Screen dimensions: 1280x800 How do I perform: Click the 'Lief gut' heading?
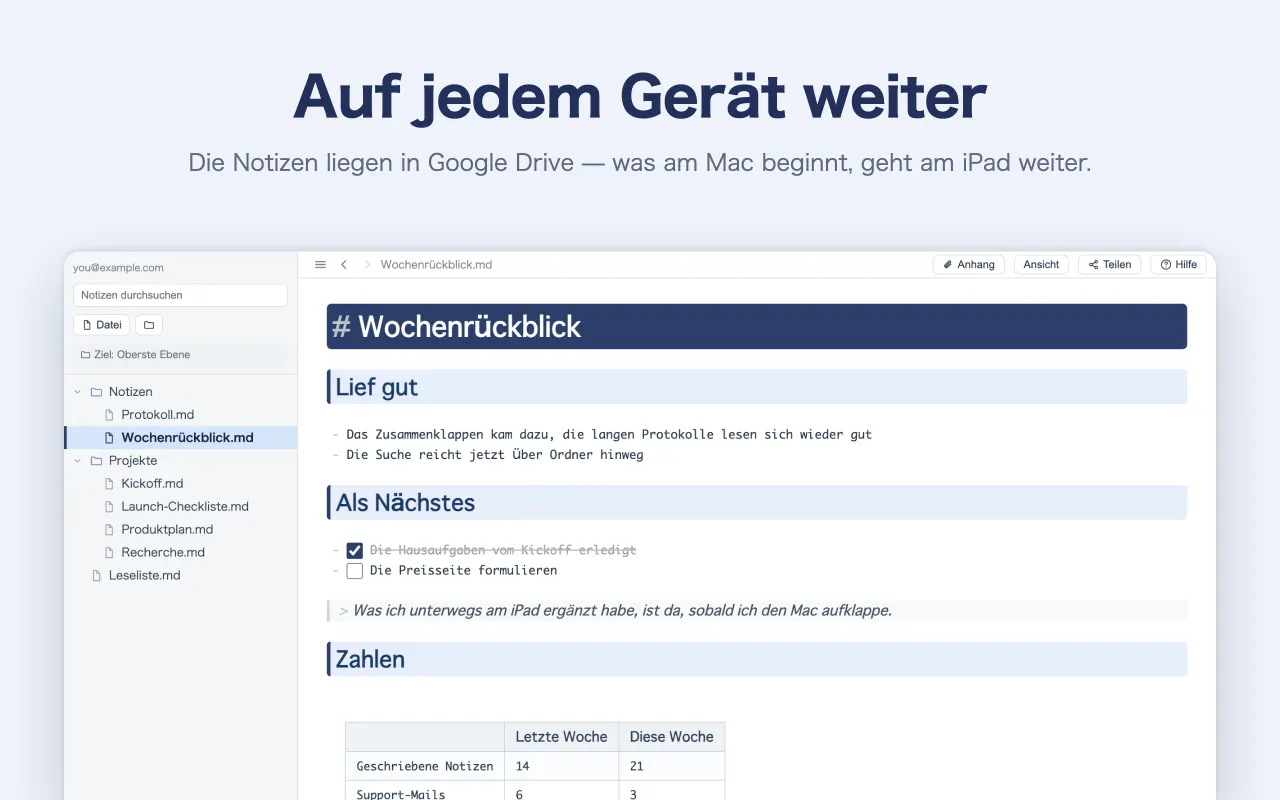click(757, 387)
